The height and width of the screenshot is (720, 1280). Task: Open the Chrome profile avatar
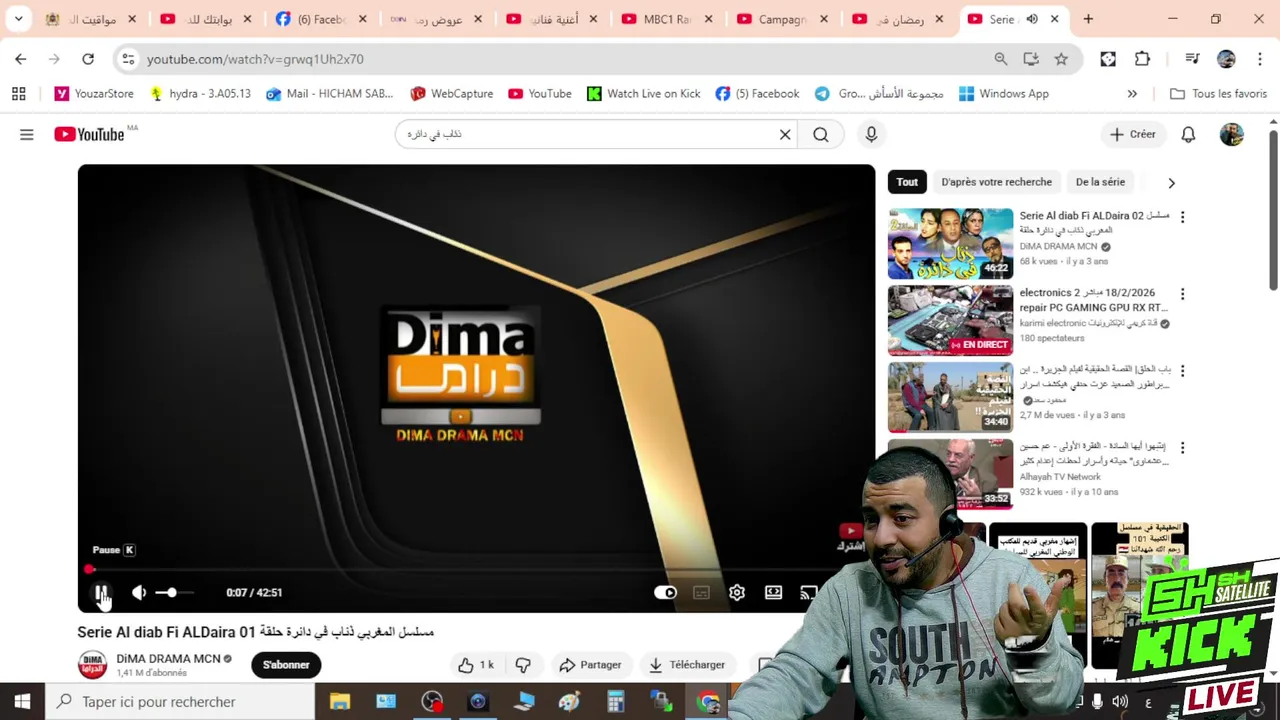pyautogui.click(x=1226, y=59)
